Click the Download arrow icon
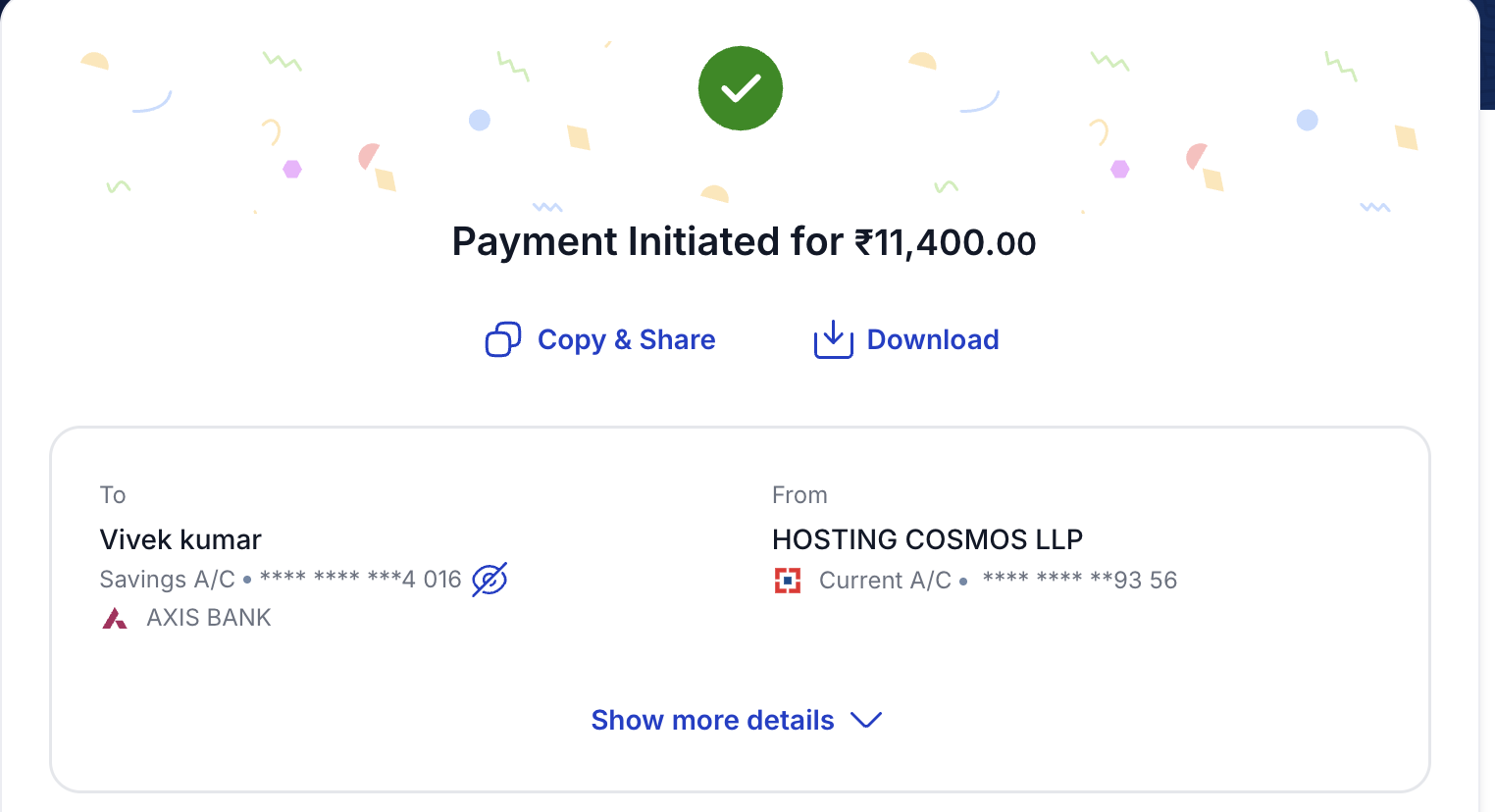Image resolution: width=1495 pixels, height=812 pixels. 833,339
